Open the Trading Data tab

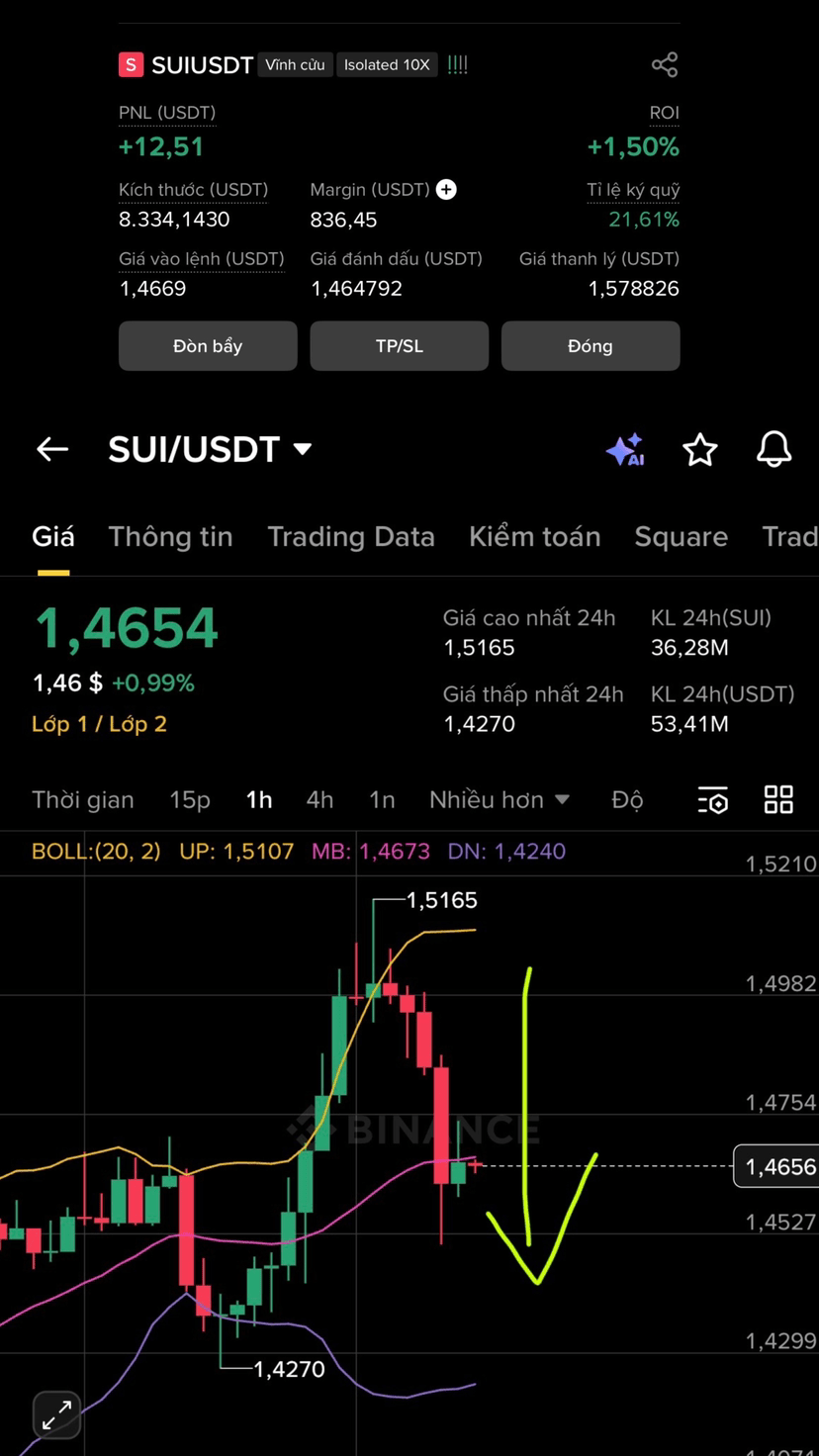[x=351, y=536]
